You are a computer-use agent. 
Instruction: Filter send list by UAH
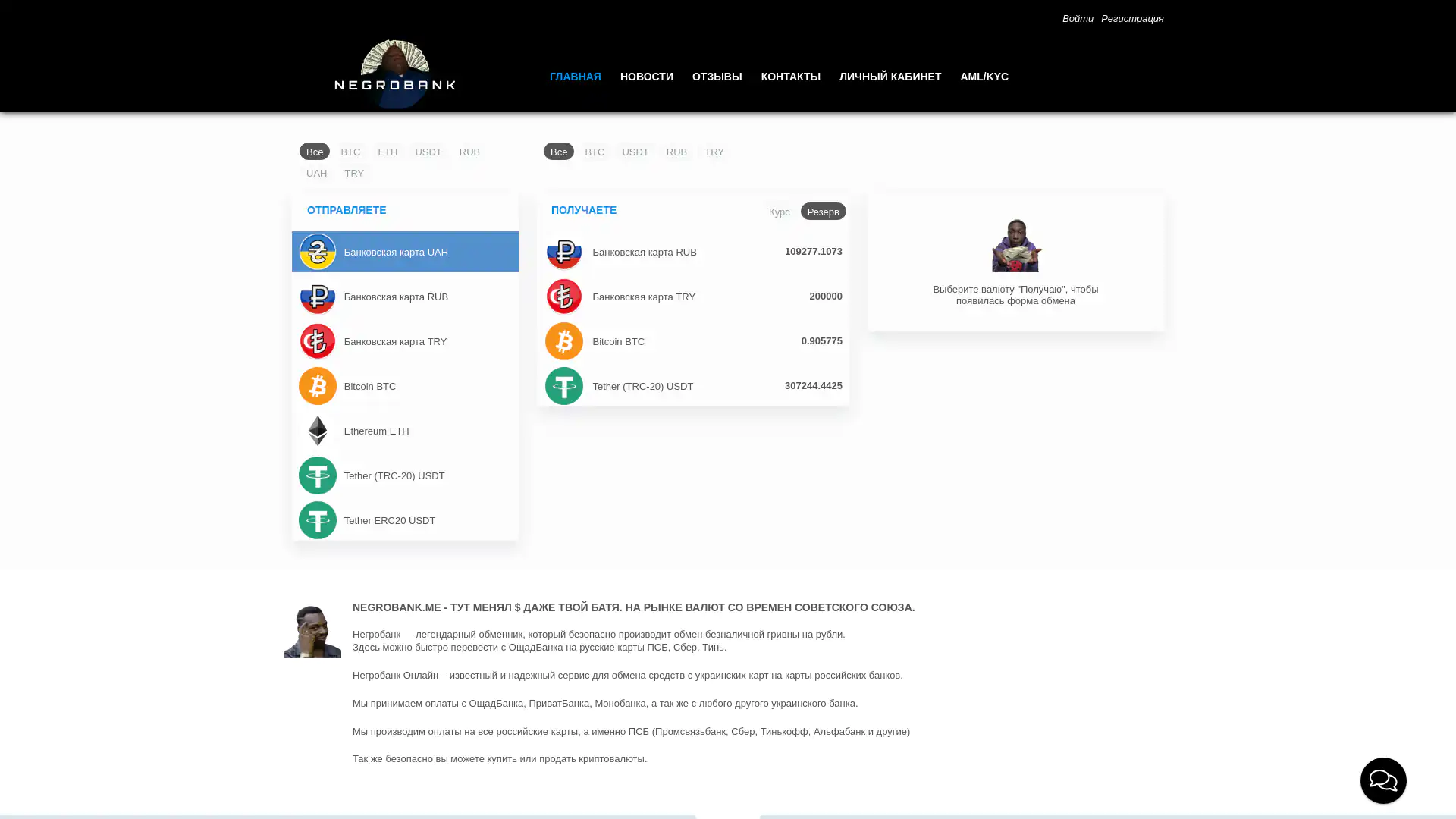click(316, 173)
